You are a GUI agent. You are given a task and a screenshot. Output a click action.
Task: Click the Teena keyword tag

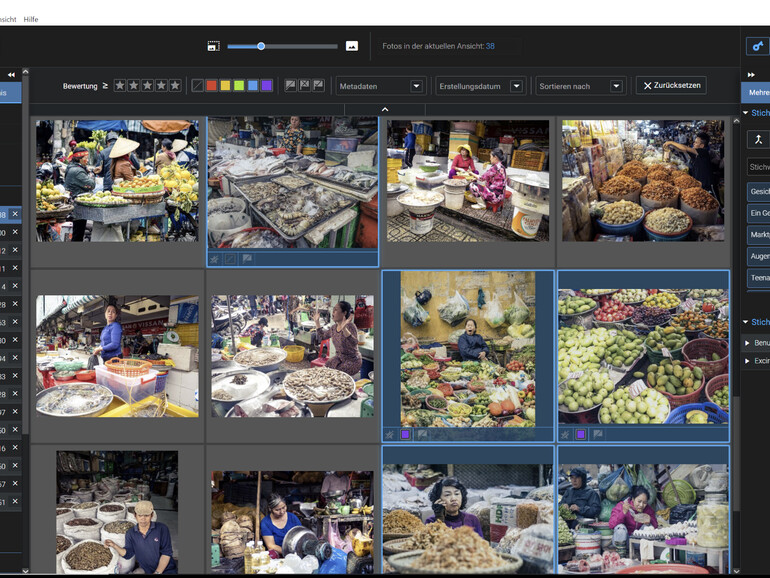tap(759, 277)
